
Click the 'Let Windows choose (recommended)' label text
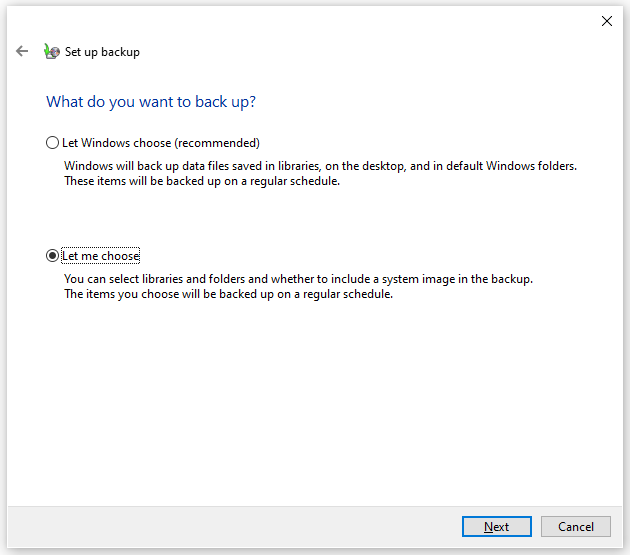(x=161, y=143)
